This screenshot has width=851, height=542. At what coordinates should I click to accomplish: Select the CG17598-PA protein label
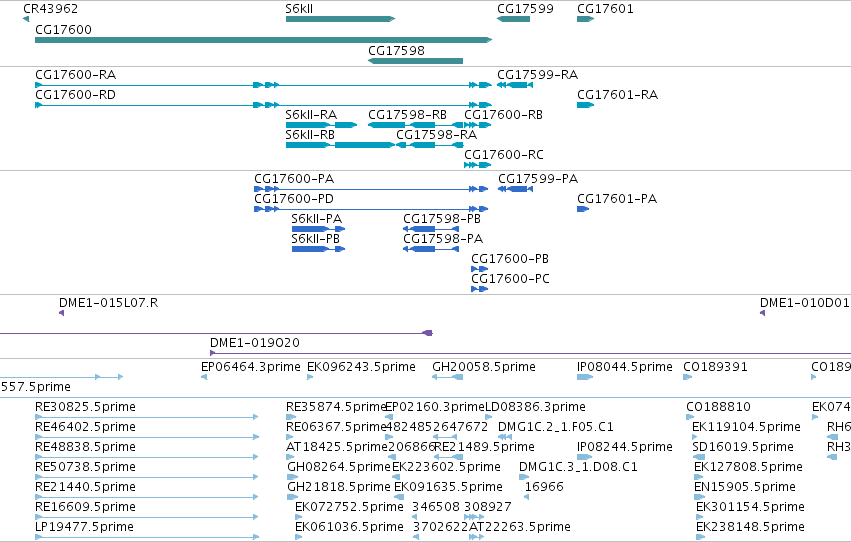pos(443,239)
